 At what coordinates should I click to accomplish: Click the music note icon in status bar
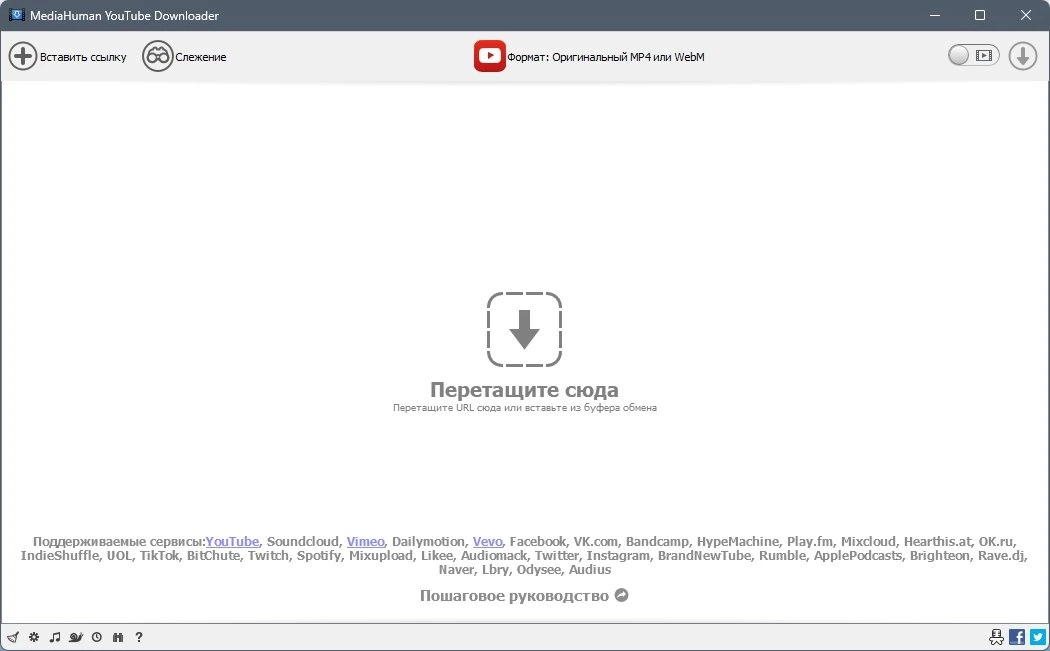(55, 637)
